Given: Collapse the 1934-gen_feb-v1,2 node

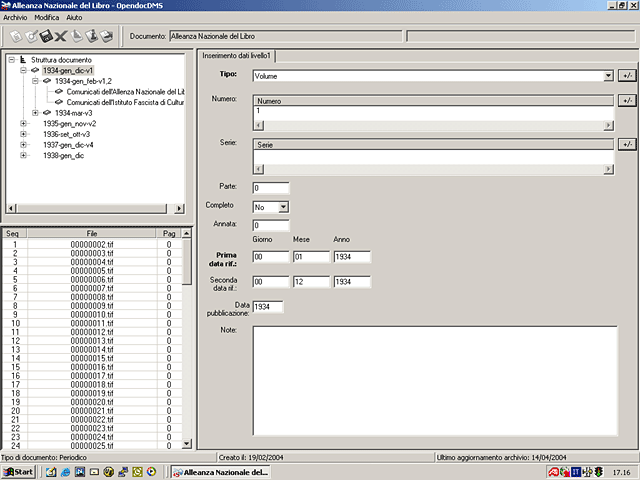Looking at the screenshot, I should tap(35, 81).
